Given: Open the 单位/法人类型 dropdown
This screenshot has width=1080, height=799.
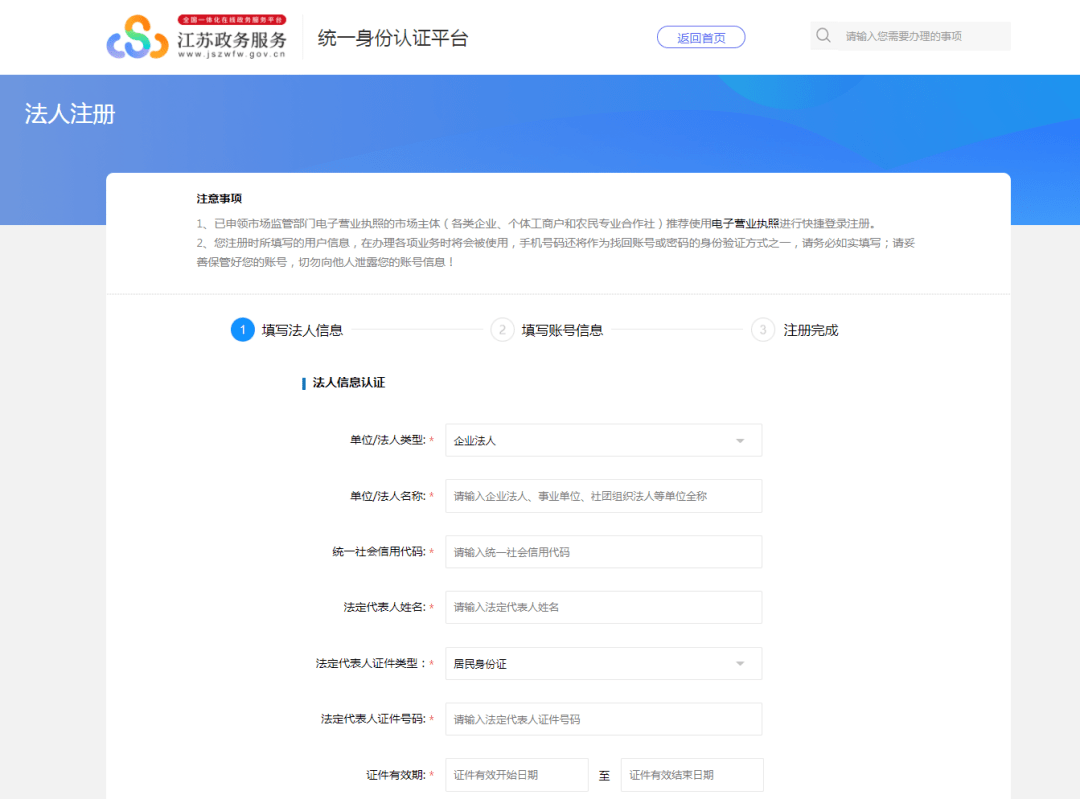Looking at the screenshot, I should coord(603,440).
